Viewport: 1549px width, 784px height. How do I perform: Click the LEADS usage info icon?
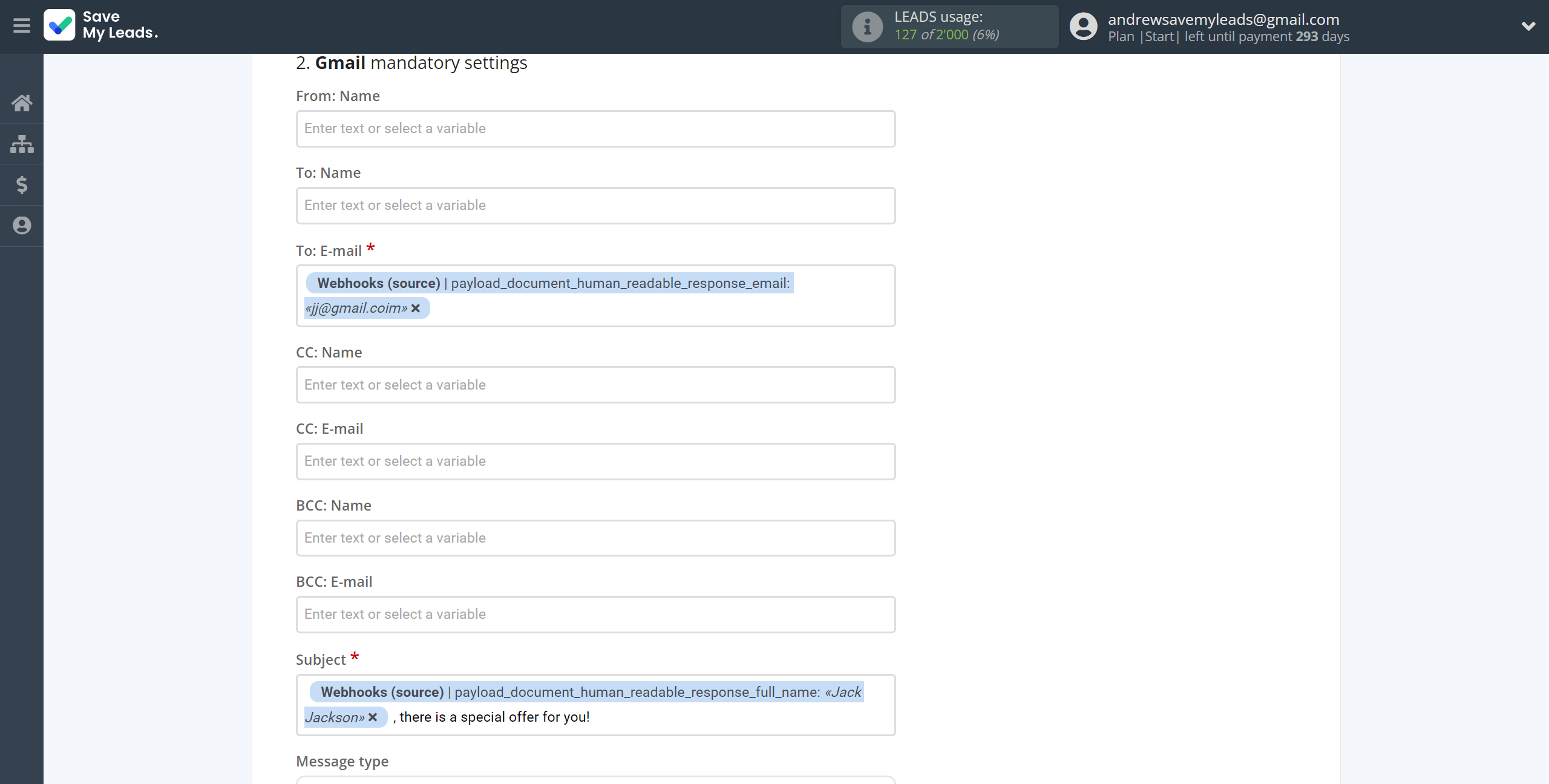[x=868, y=26]
